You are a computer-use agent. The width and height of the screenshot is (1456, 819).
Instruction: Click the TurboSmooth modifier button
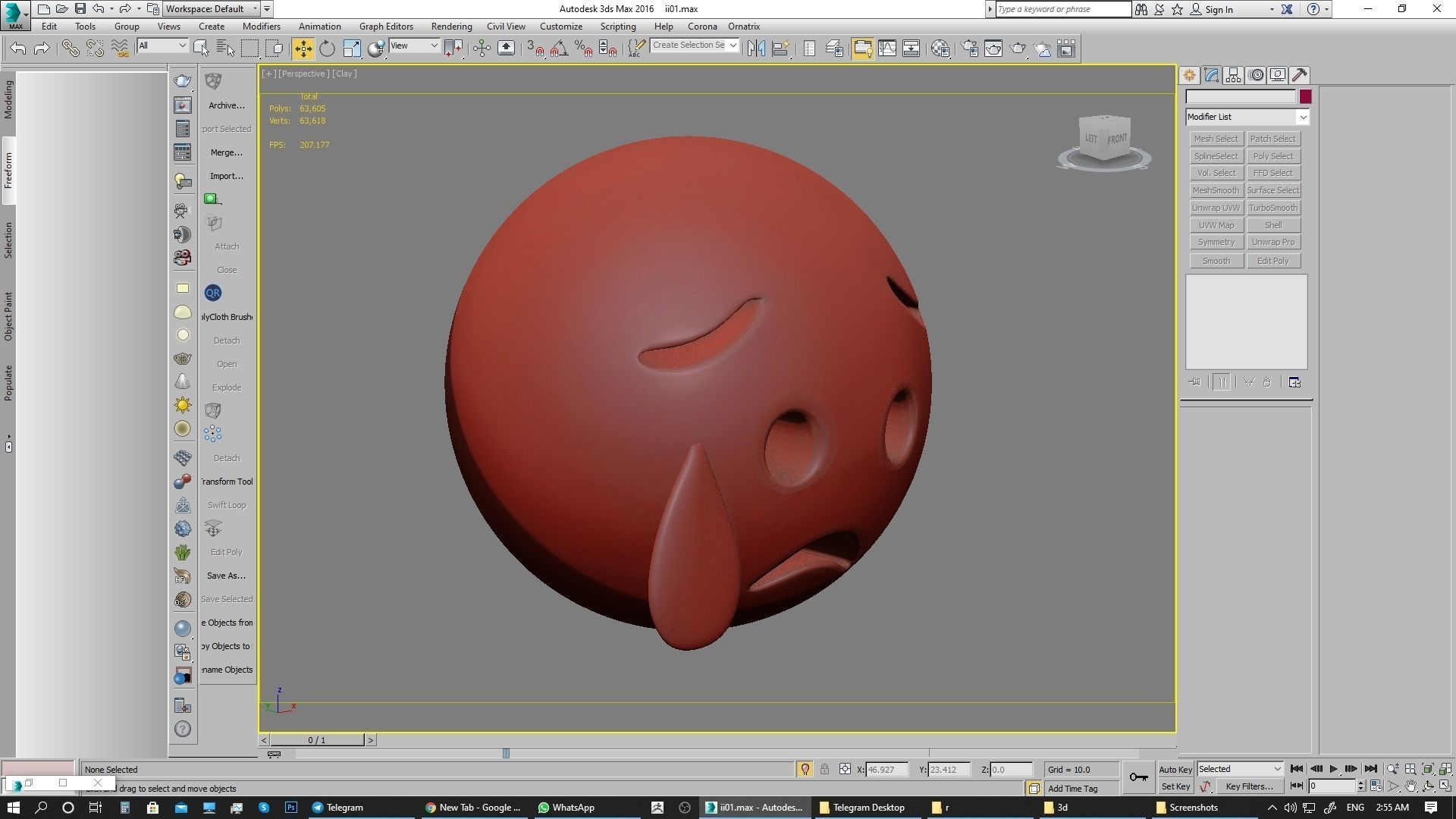[x=1272, y=208]
